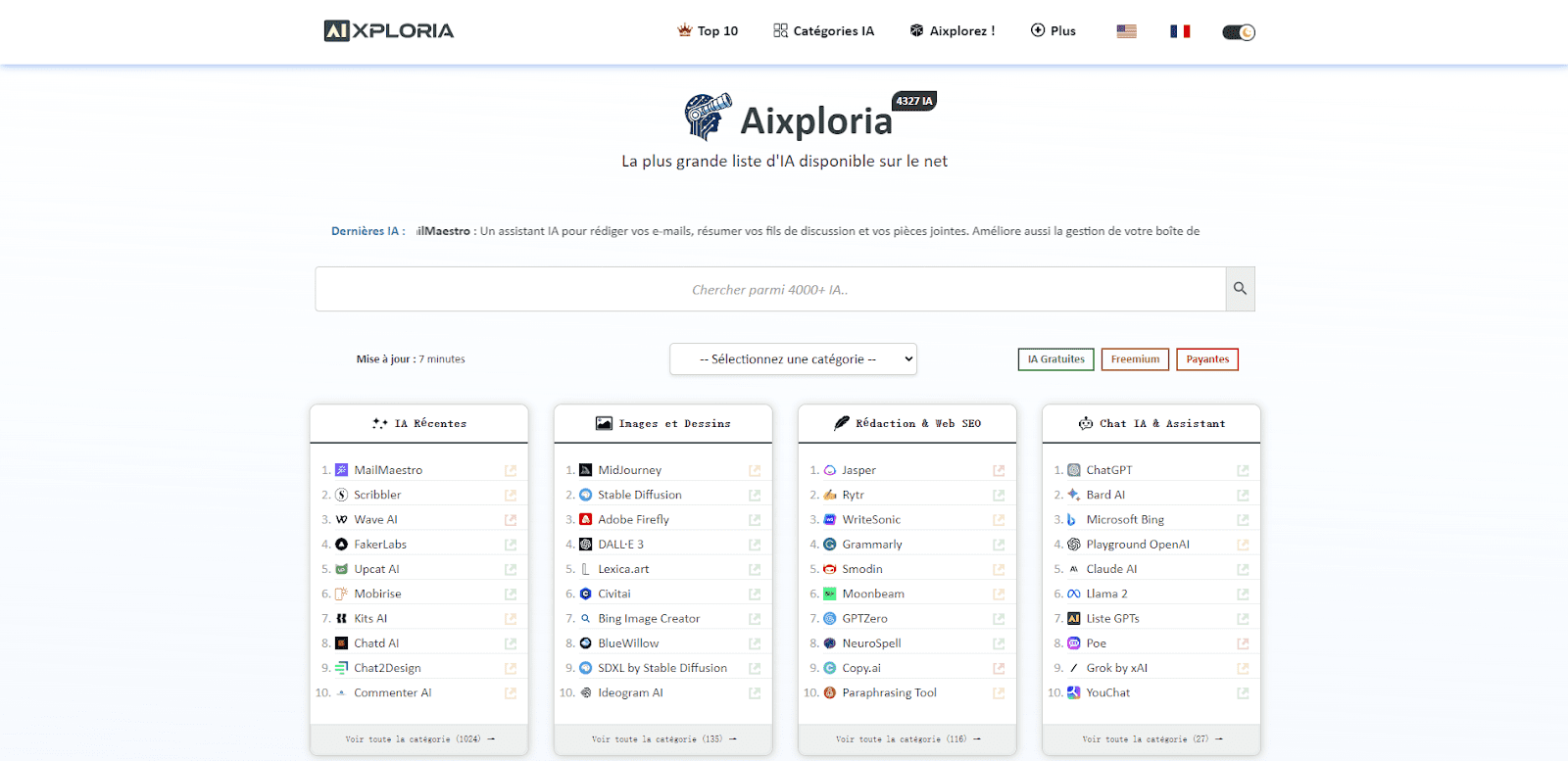View all of the Chat IA & Assistant category (27)
Viewport: 1568px width, 761px height.
1151,739
